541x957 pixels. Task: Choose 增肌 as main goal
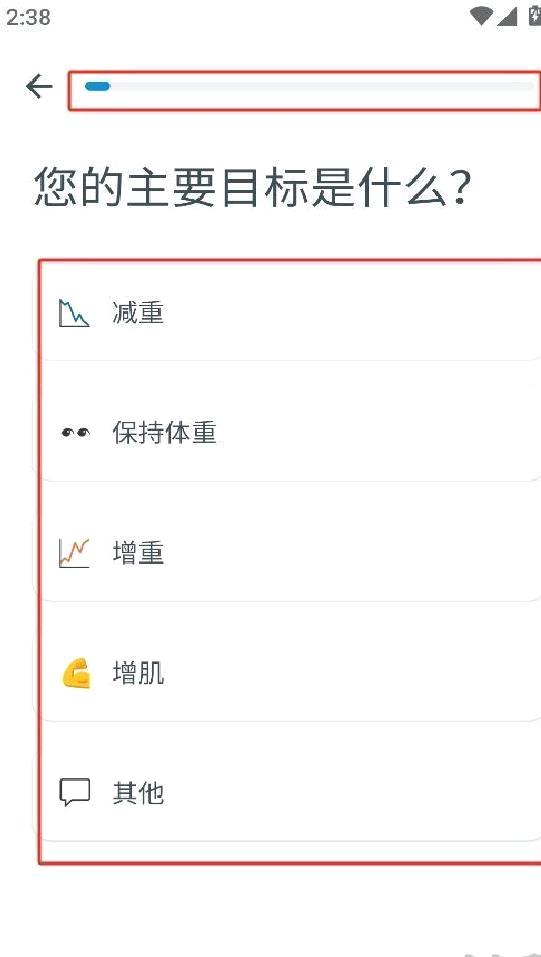tap(287, 673)
